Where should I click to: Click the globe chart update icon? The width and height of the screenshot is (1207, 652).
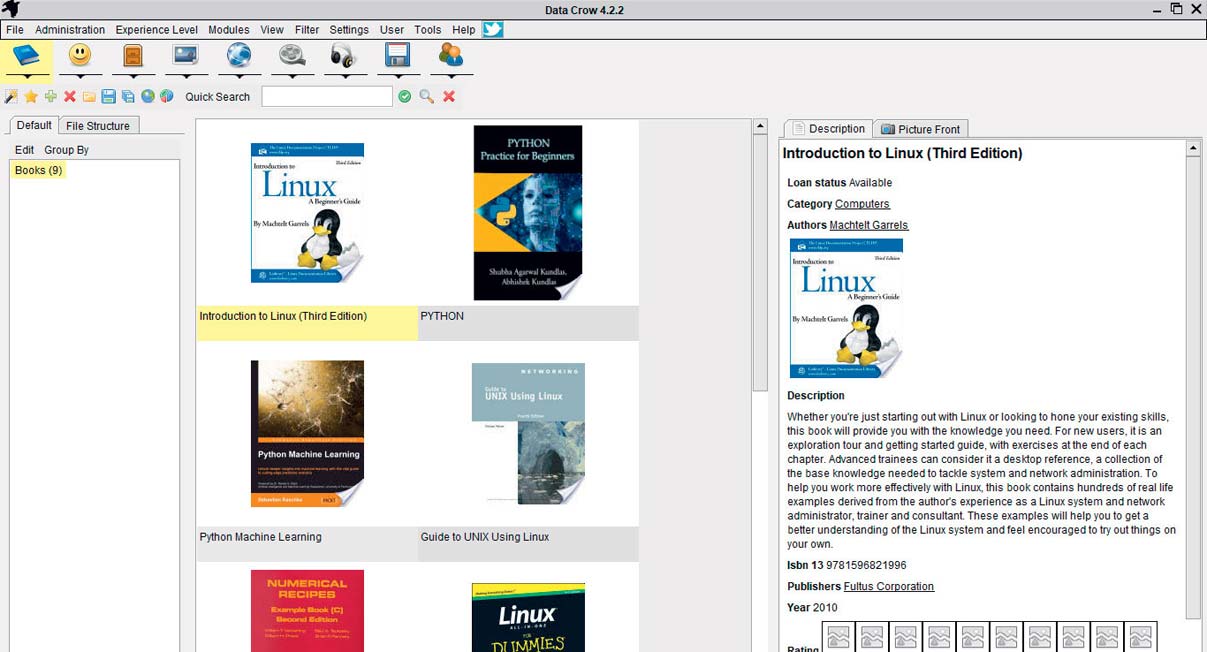coord(166,96)
